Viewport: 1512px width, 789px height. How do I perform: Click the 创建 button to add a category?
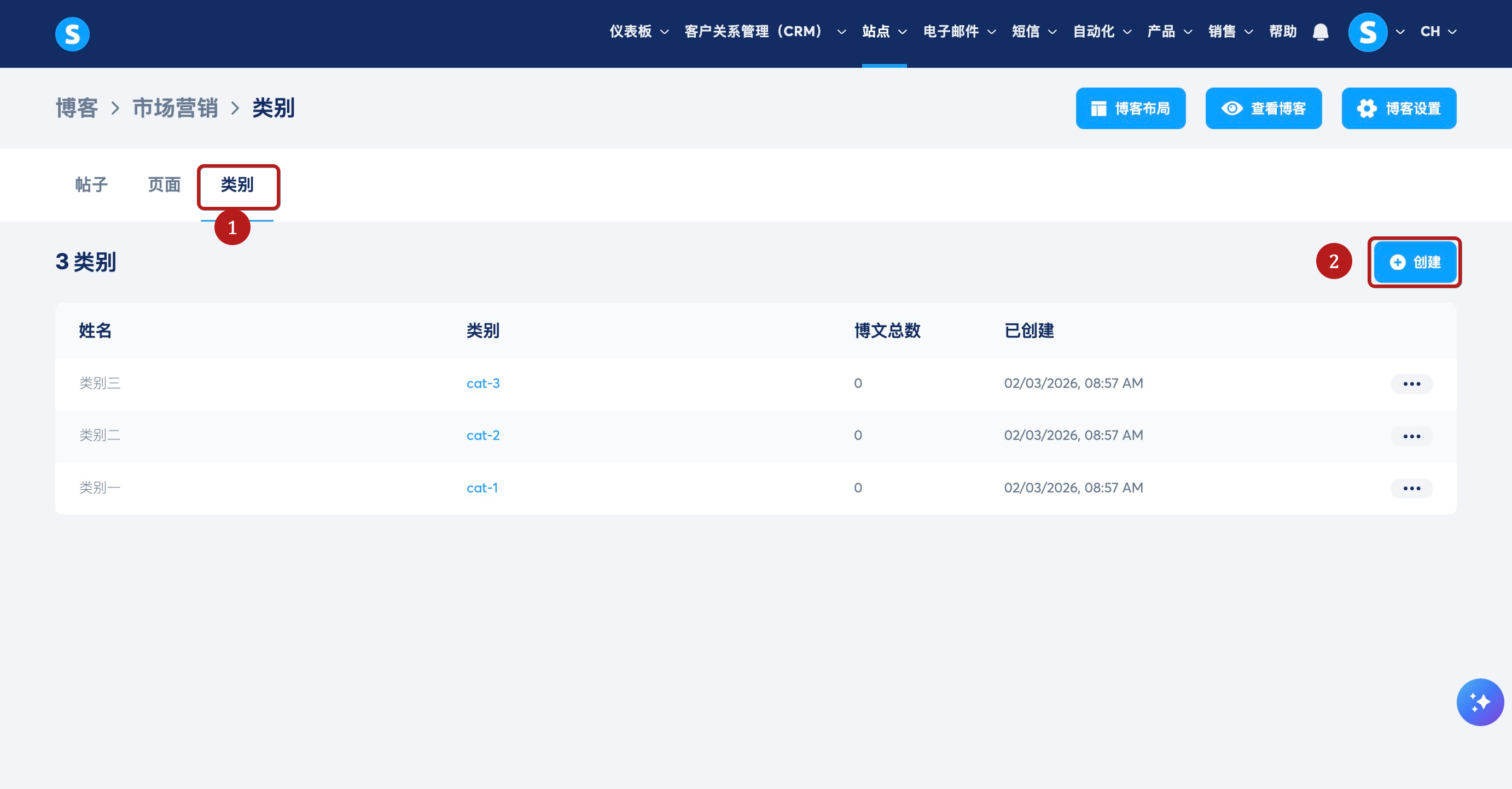click(1415, 263)
